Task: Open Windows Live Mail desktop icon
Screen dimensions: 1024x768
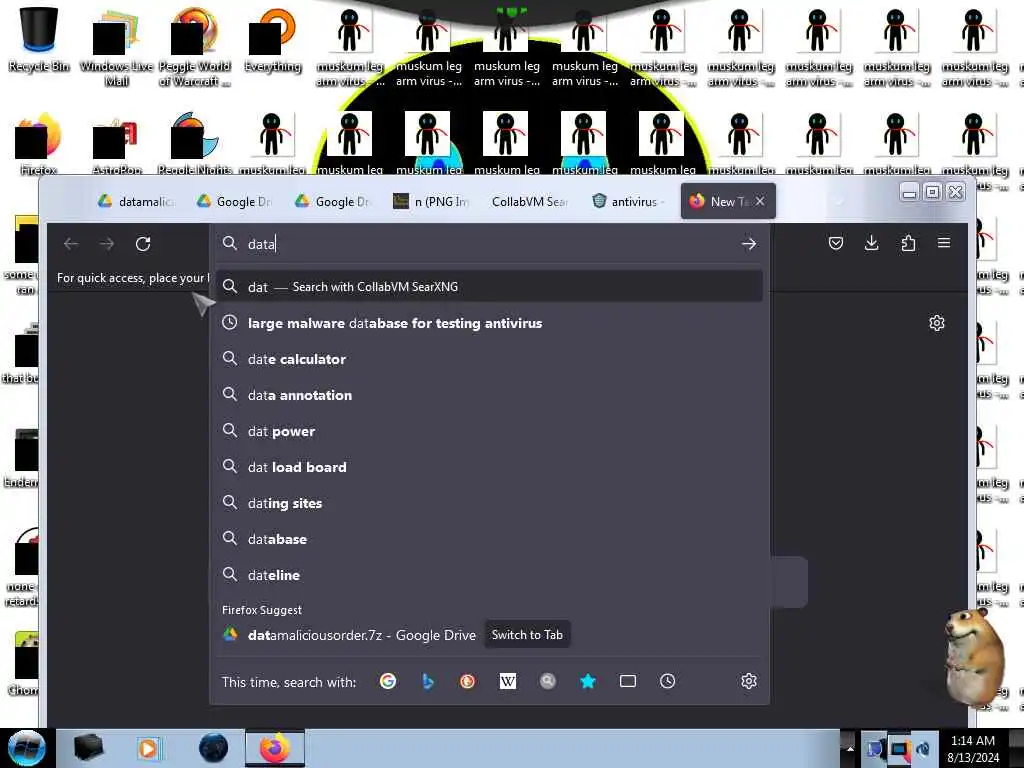Action: click(116, 46)
